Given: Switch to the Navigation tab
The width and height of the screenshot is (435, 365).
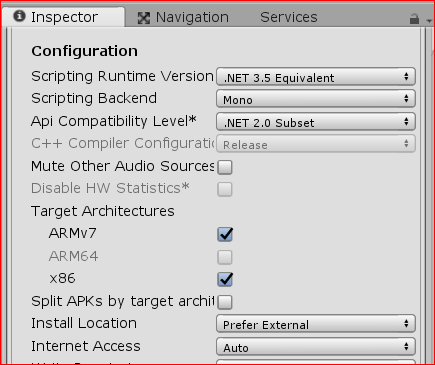Looking at the screenshot, I should click(x=183, y=17).
